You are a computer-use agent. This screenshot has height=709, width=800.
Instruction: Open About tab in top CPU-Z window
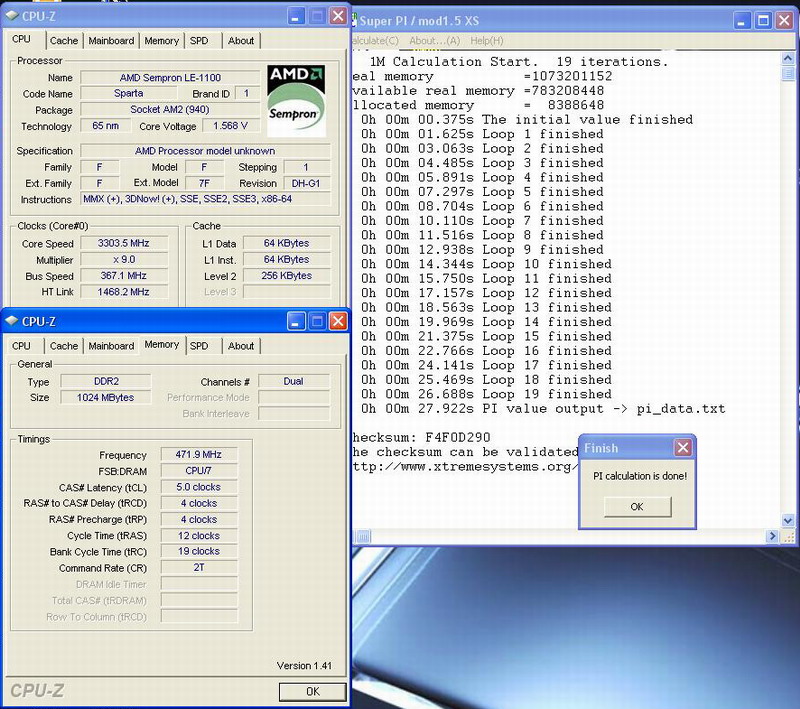pyautogui.click(x=241, y=41)
